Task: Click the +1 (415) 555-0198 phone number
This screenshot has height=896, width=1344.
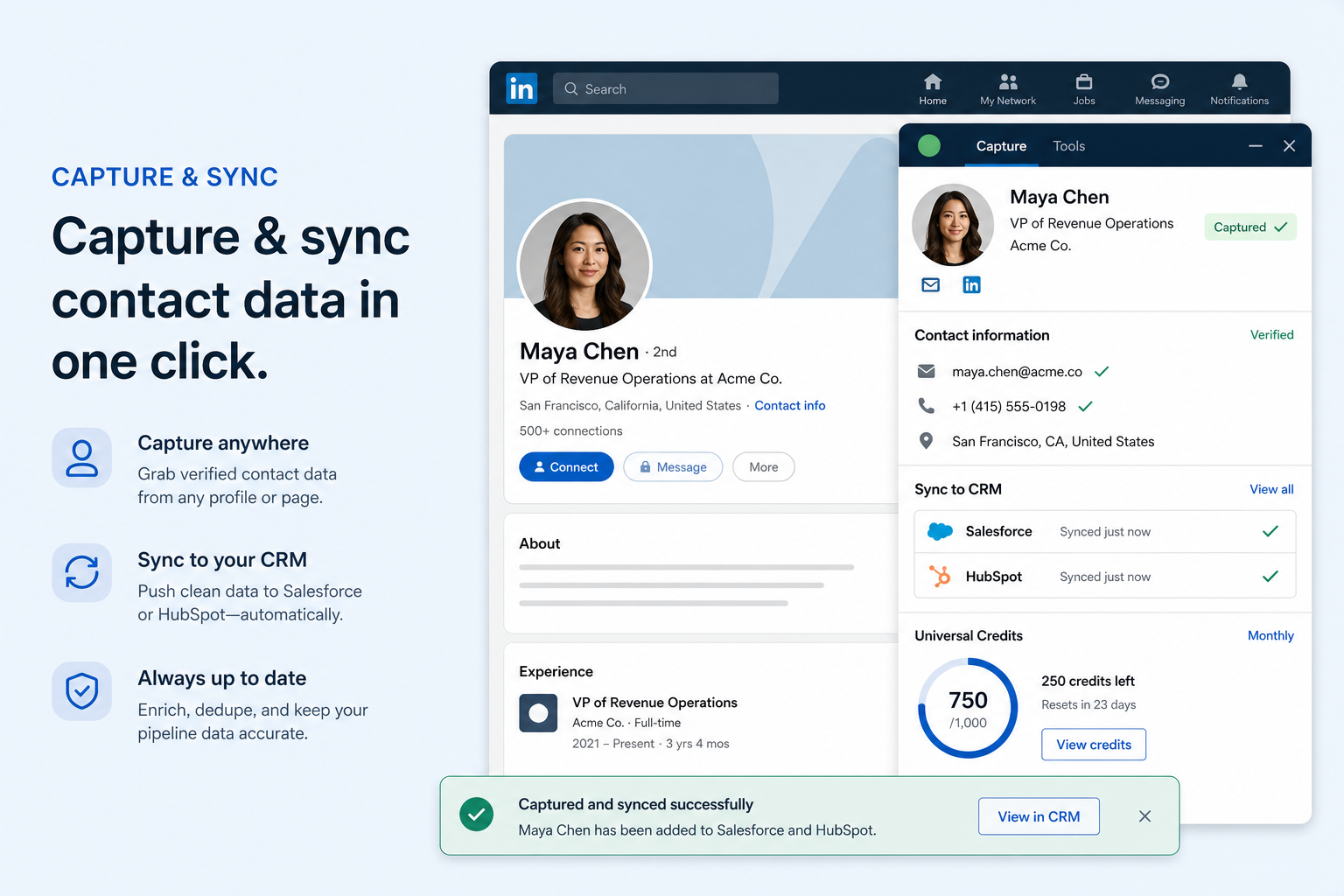Action: [1009, 406]
